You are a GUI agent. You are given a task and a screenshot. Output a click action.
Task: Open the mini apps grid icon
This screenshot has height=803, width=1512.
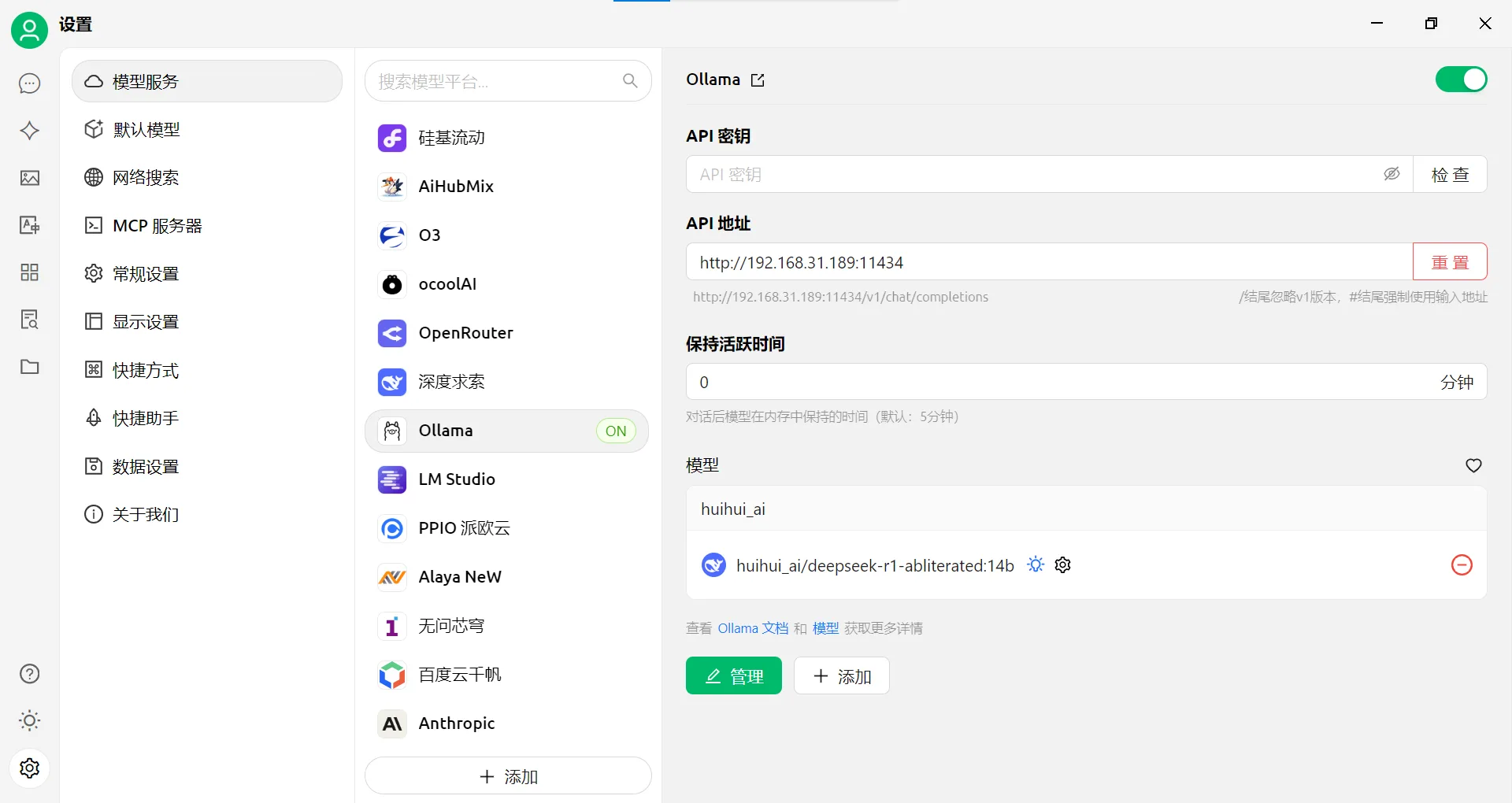pyautogui.click(x=30, y=272)
